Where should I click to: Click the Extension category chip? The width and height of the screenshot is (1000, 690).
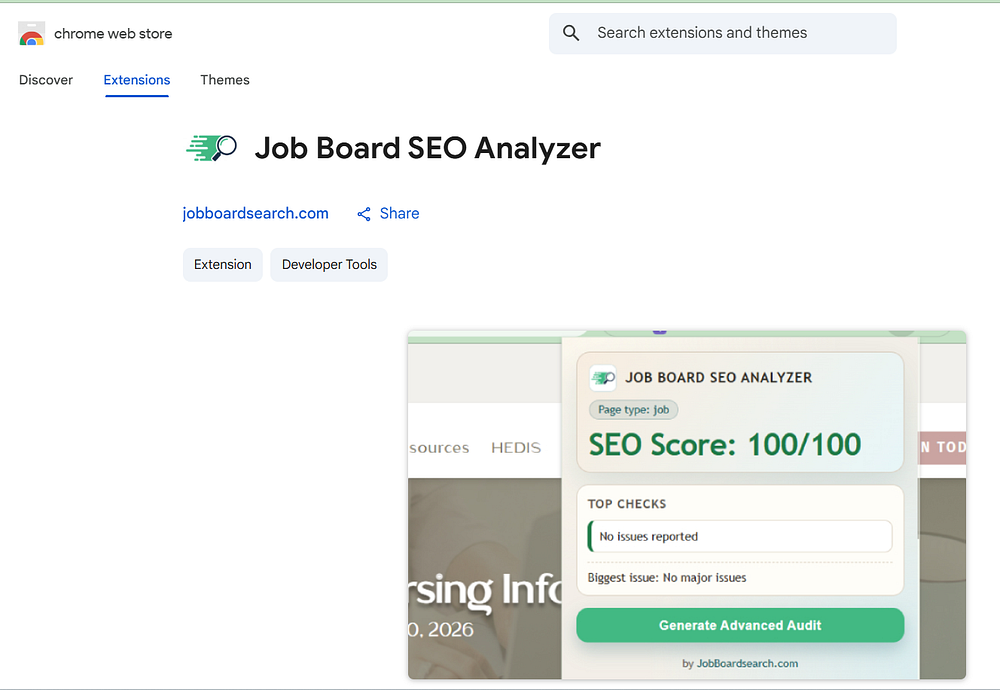click(223, 265)
